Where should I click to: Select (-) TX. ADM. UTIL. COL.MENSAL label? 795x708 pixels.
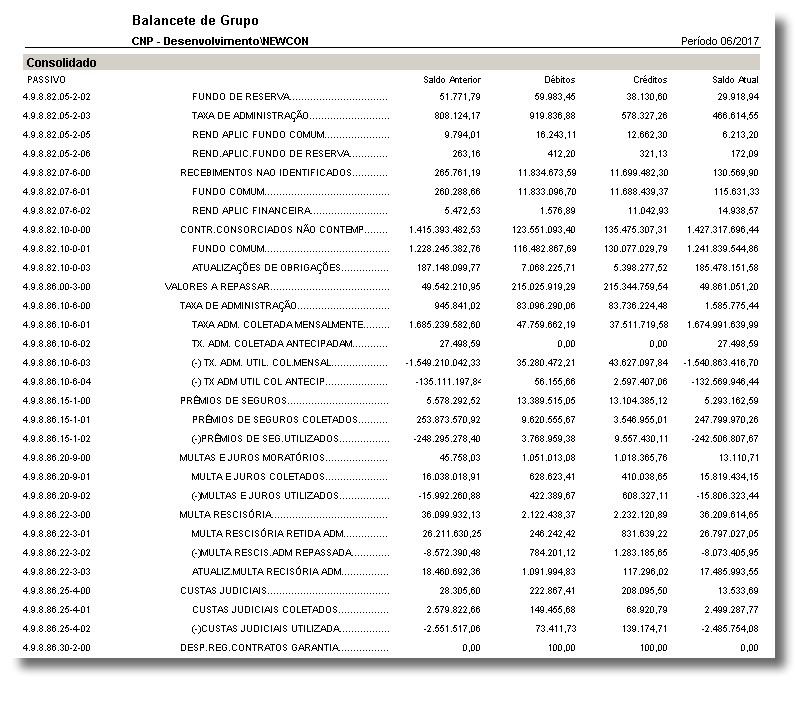(262, 363)
